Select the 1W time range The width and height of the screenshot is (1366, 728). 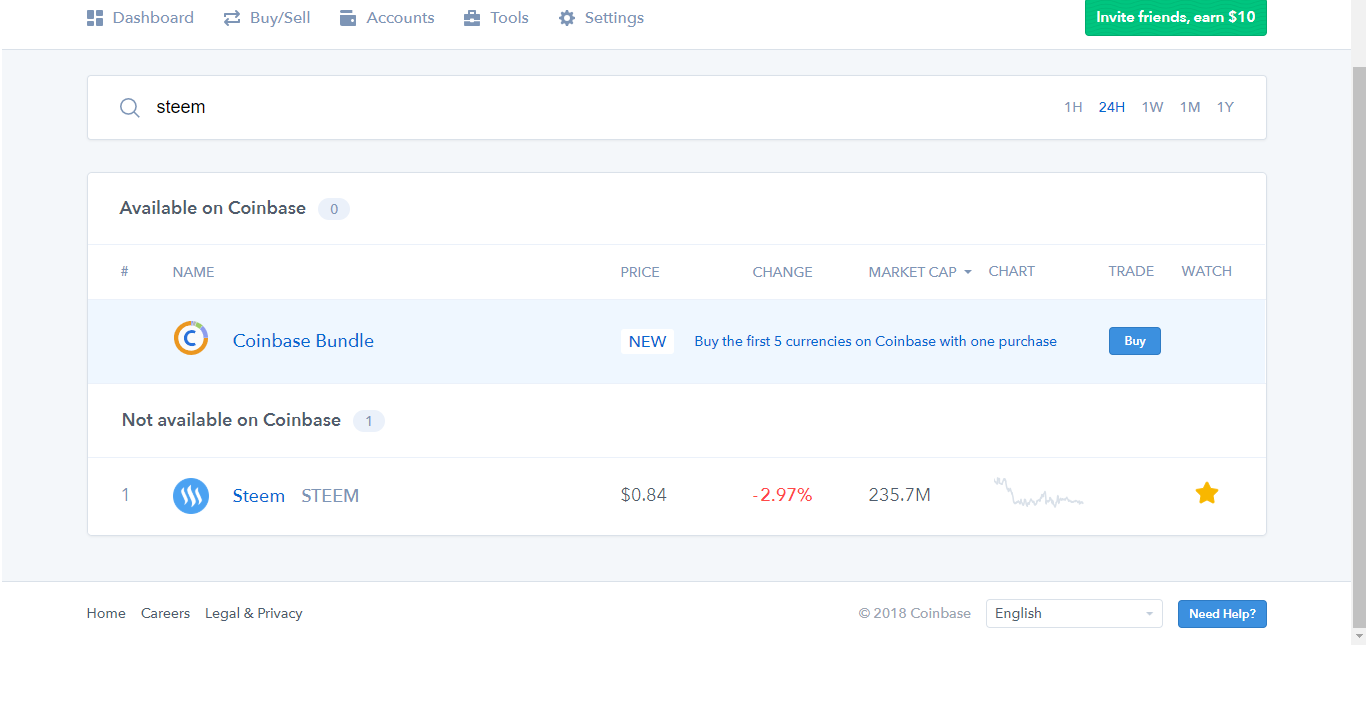1153,107
